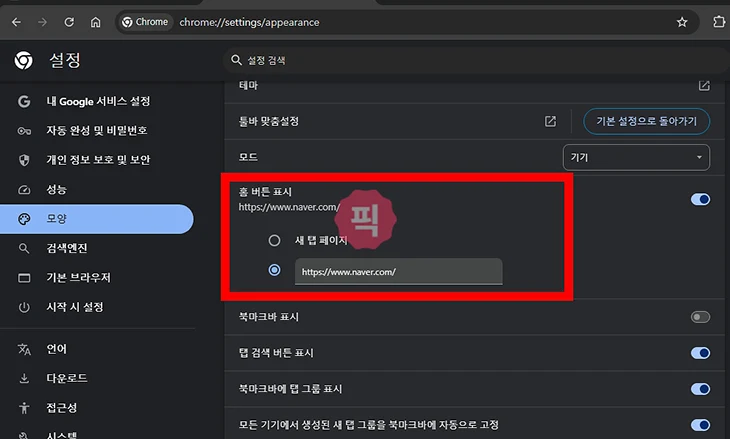Select the custom URL radio button

click(x=274, y=270)
